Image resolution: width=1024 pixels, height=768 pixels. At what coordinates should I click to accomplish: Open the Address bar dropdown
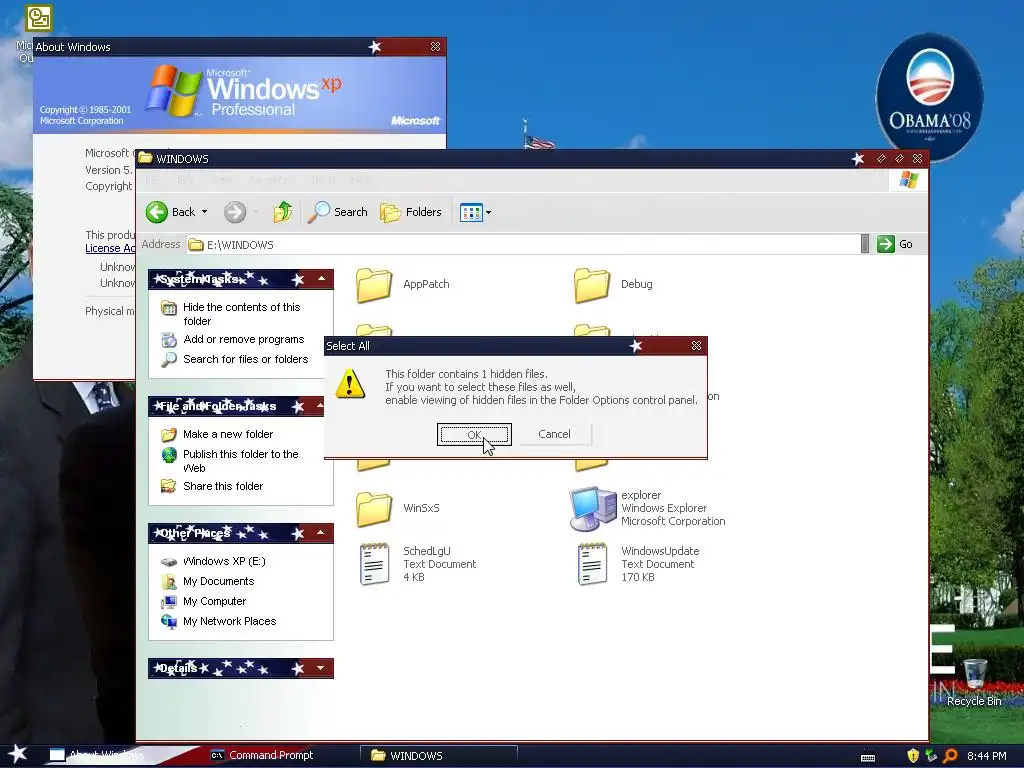coord(865,244)
